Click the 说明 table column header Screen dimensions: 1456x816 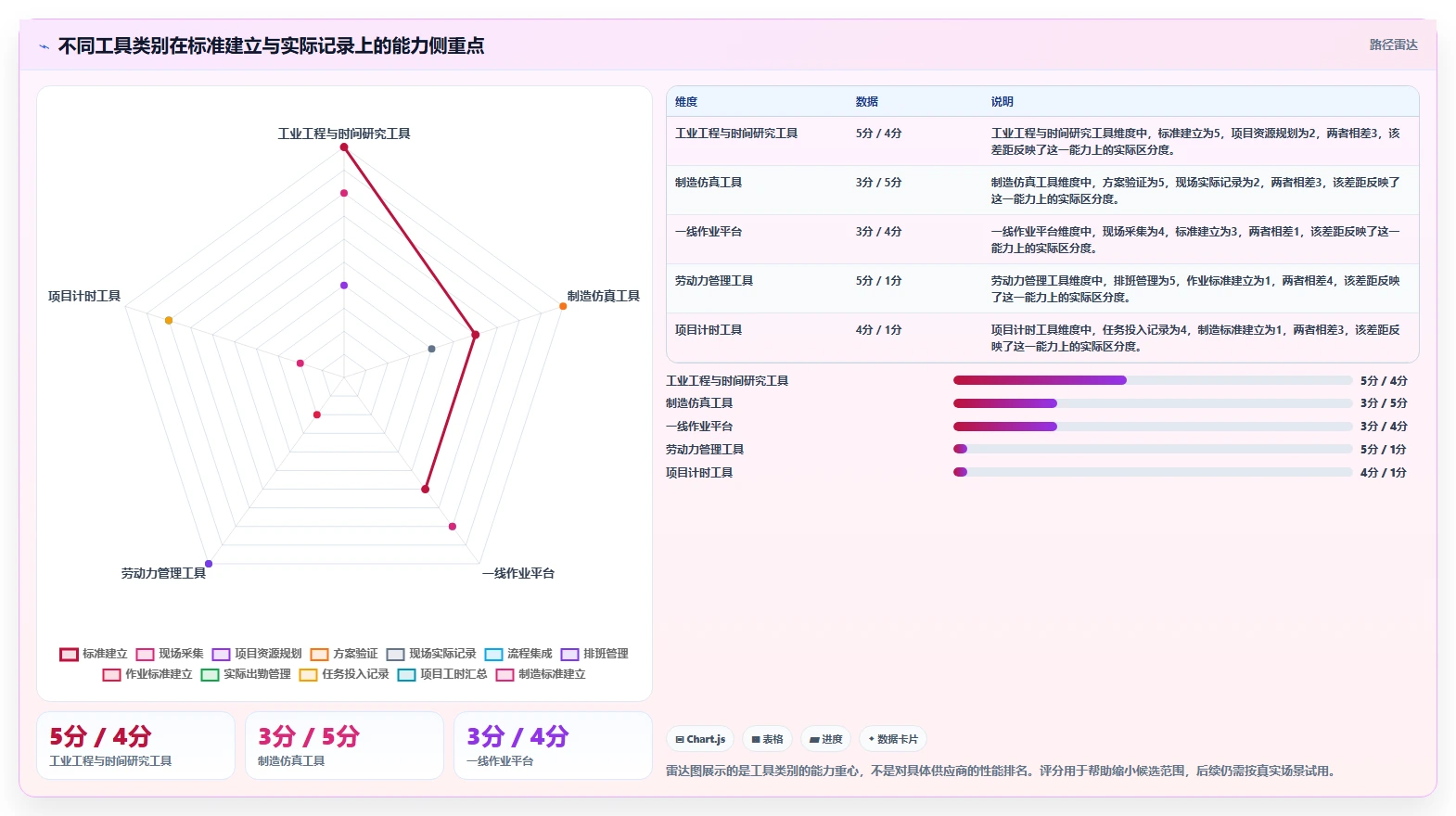(x=1003, y=102)
